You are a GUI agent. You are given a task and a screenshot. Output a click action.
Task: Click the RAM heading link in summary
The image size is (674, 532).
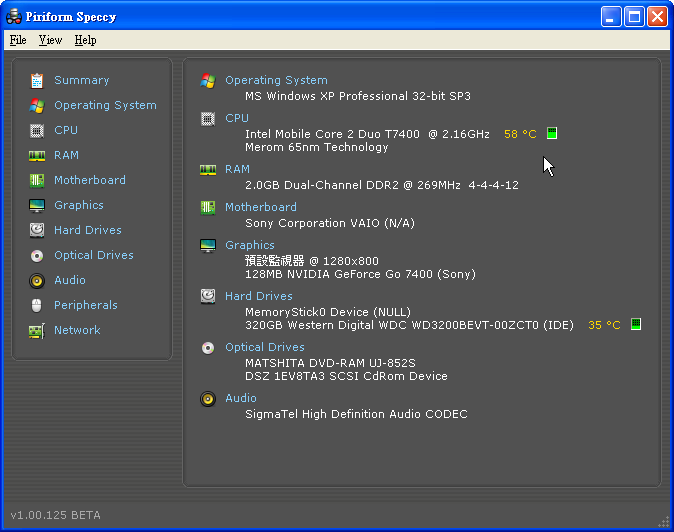coord(237,169)
